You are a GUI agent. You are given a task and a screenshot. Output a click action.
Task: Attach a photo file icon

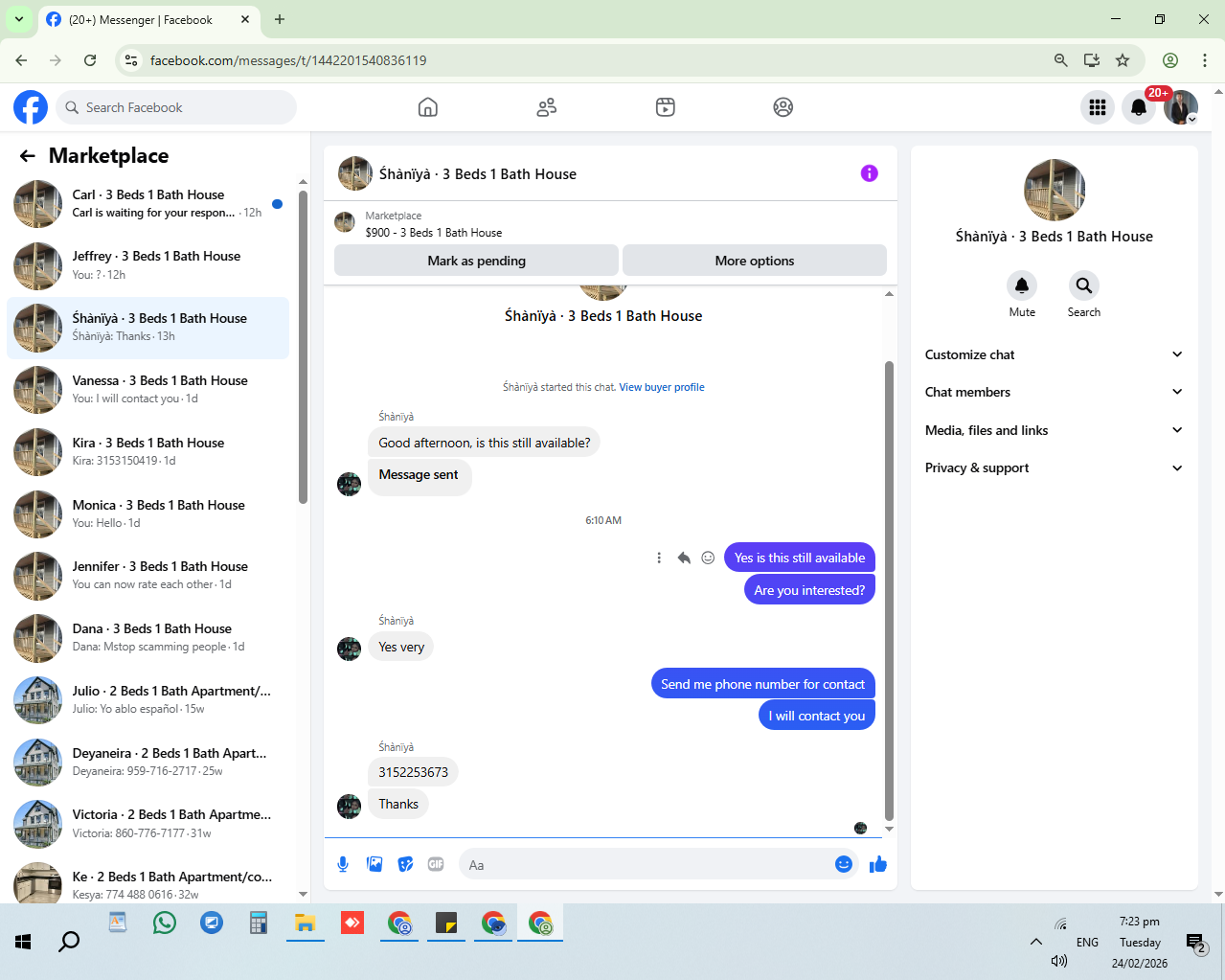[374, 864]
